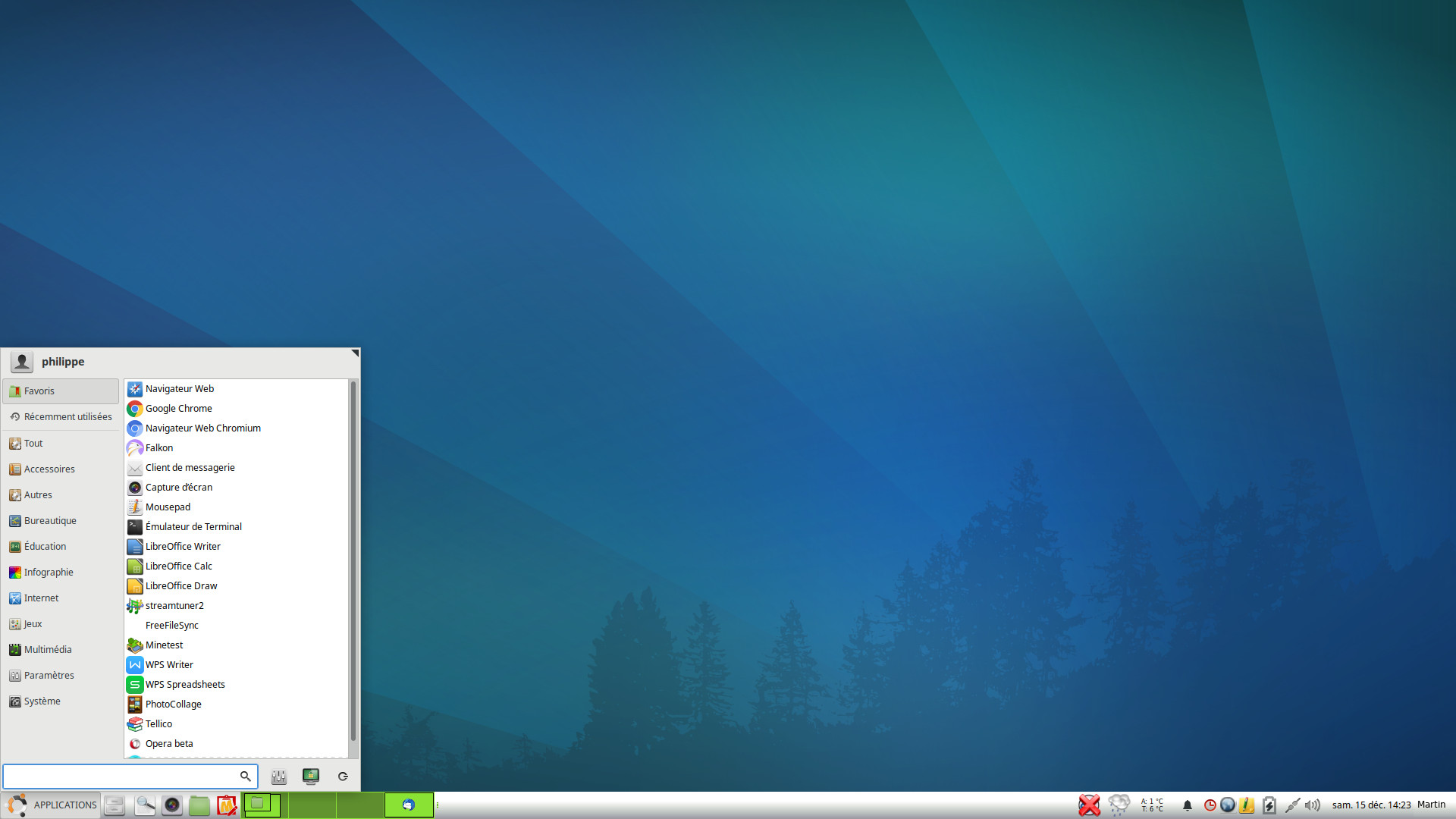The width and height of the screenshot is (1456, 819).
Task: Click the favorites list vertical scrollbar
Action: pos(353,561)
